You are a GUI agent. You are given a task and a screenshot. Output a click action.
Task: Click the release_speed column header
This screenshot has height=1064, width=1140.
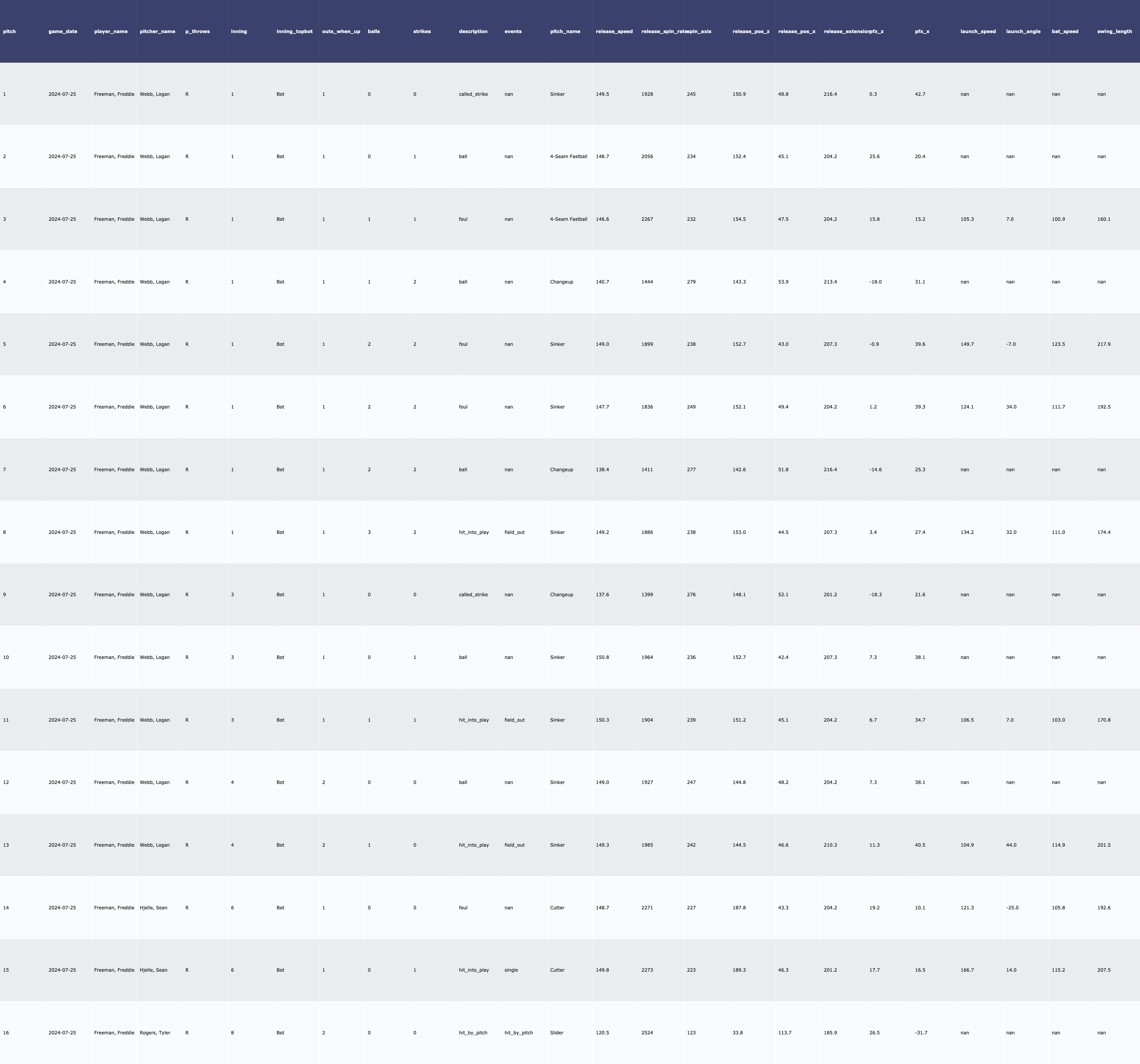(614, 32)
